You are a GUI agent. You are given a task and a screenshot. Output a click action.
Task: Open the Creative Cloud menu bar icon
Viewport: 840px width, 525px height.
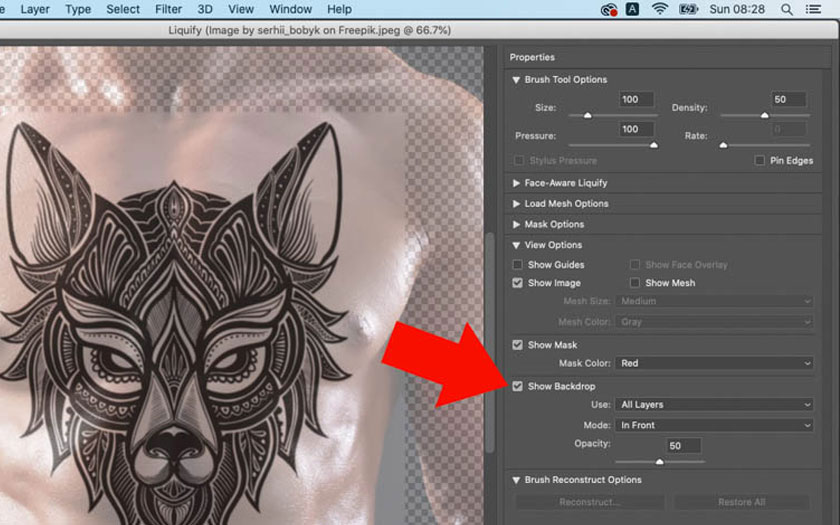pyautogui.click(x=609, y=9)
